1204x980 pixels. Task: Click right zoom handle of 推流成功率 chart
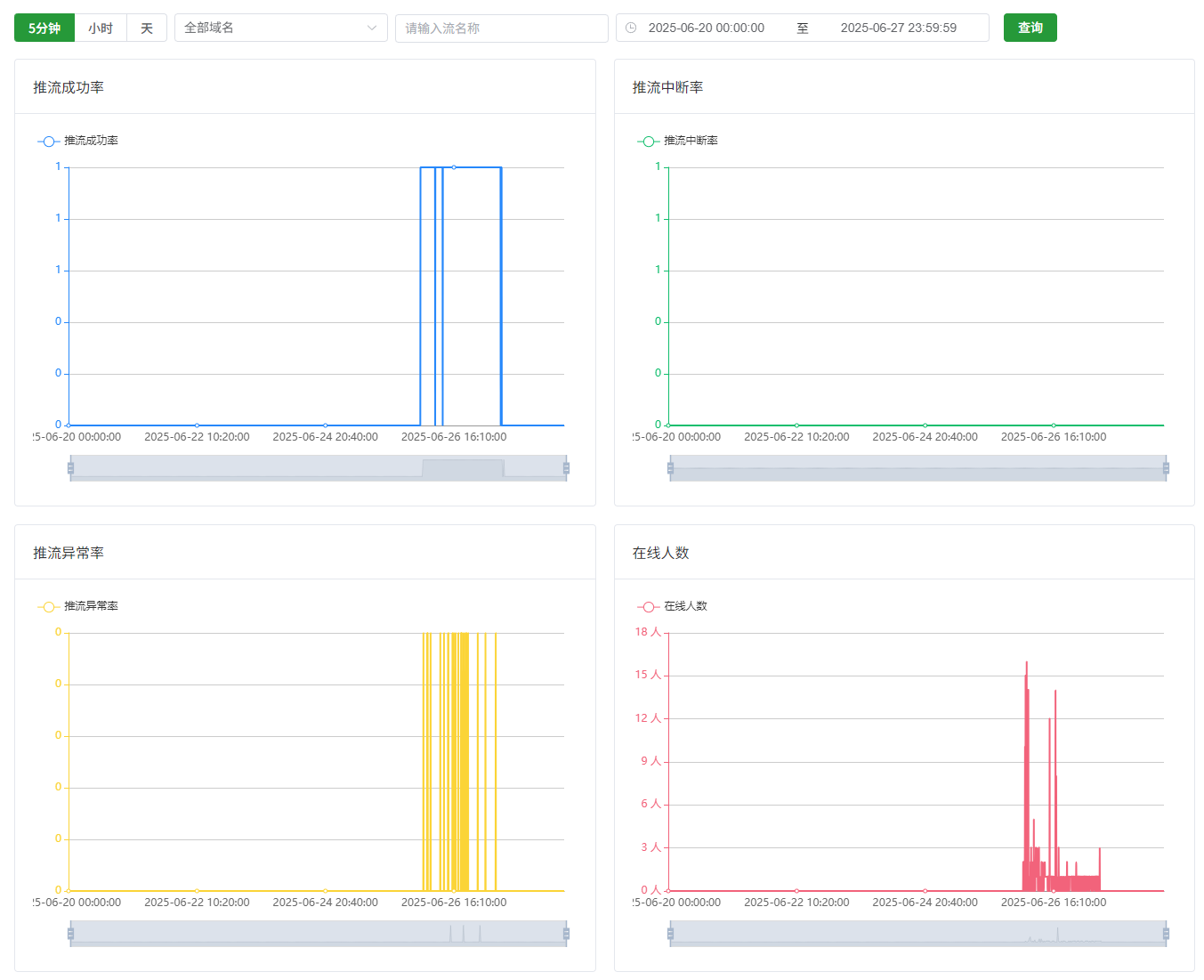[x=566, y=468]
